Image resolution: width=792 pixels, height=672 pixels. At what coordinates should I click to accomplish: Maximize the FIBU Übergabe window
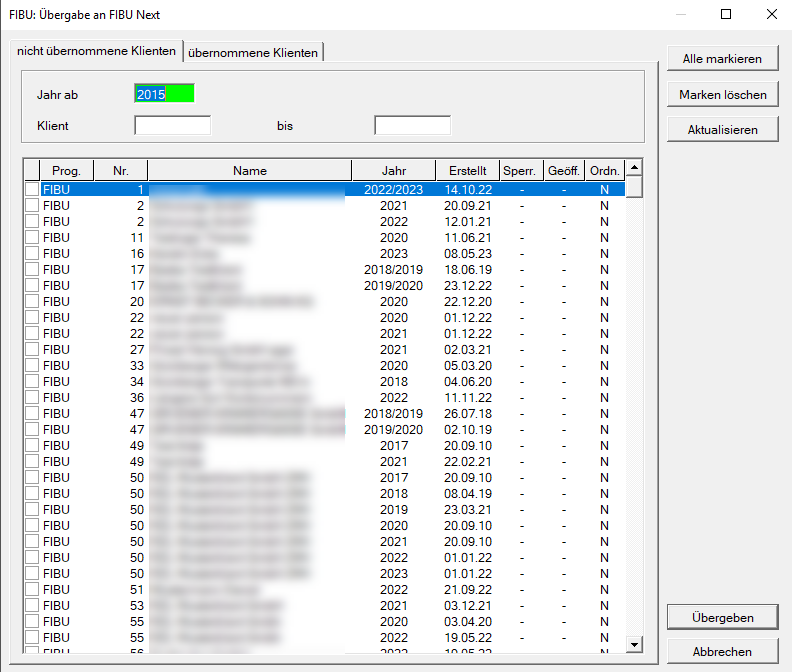(726, 15)
